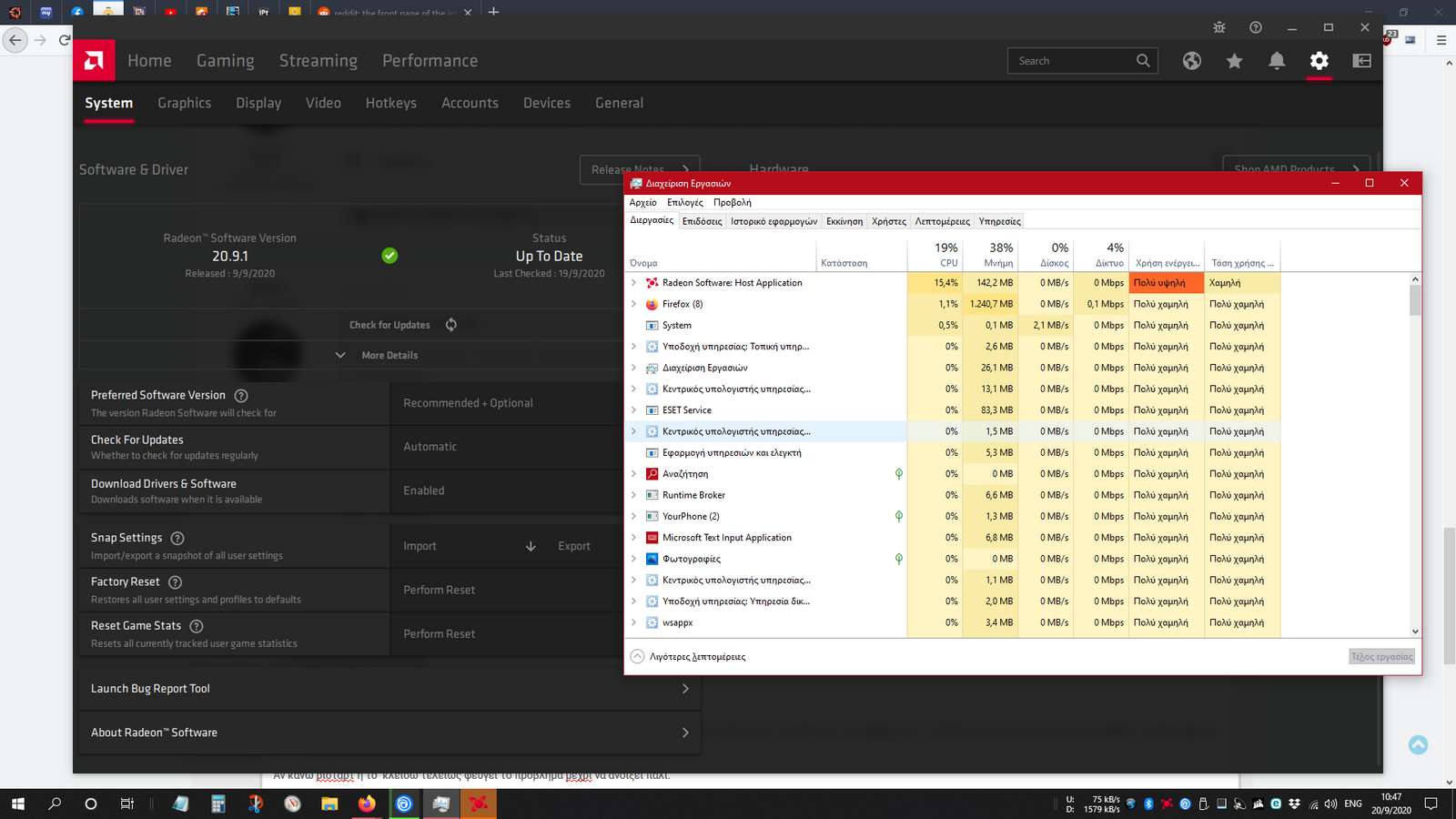1456x819 pixels.
Task: Click the AMD logo in Radeon Software
Action: click(x=94, y=61)
